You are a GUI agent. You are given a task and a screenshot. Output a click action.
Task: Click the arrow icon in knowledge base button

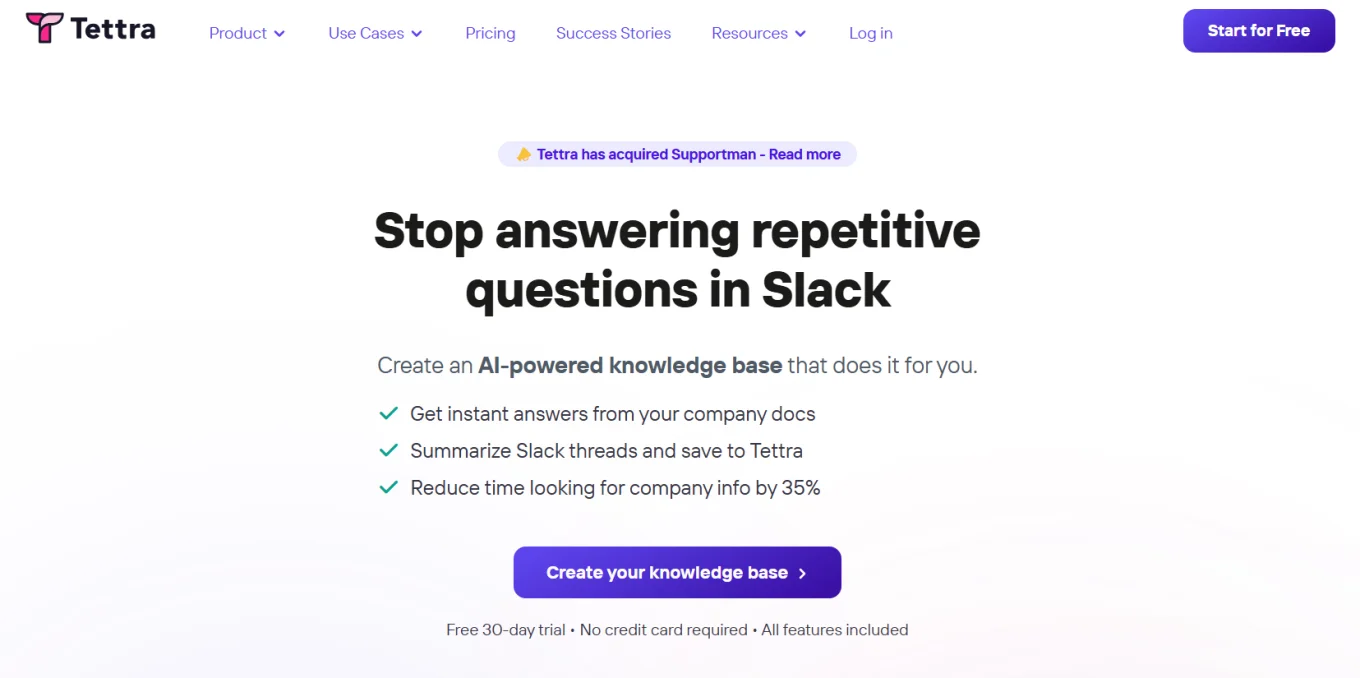(802, 573)
